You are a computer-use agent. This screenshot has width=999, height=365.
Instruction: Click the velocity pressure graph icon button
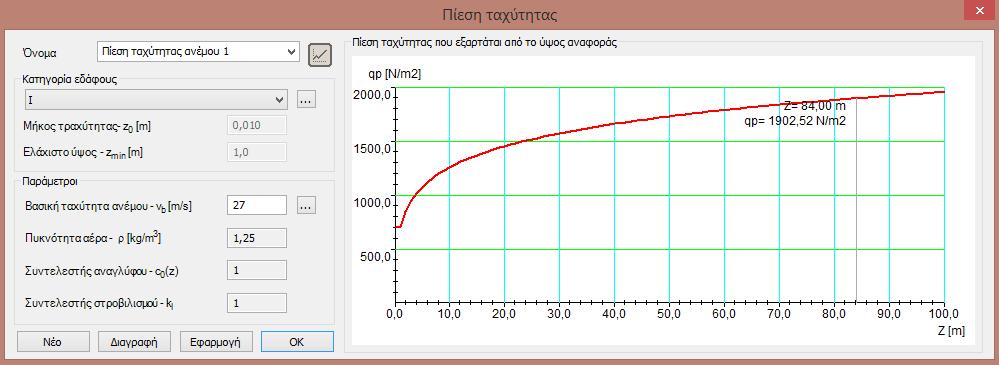[320, 55]
